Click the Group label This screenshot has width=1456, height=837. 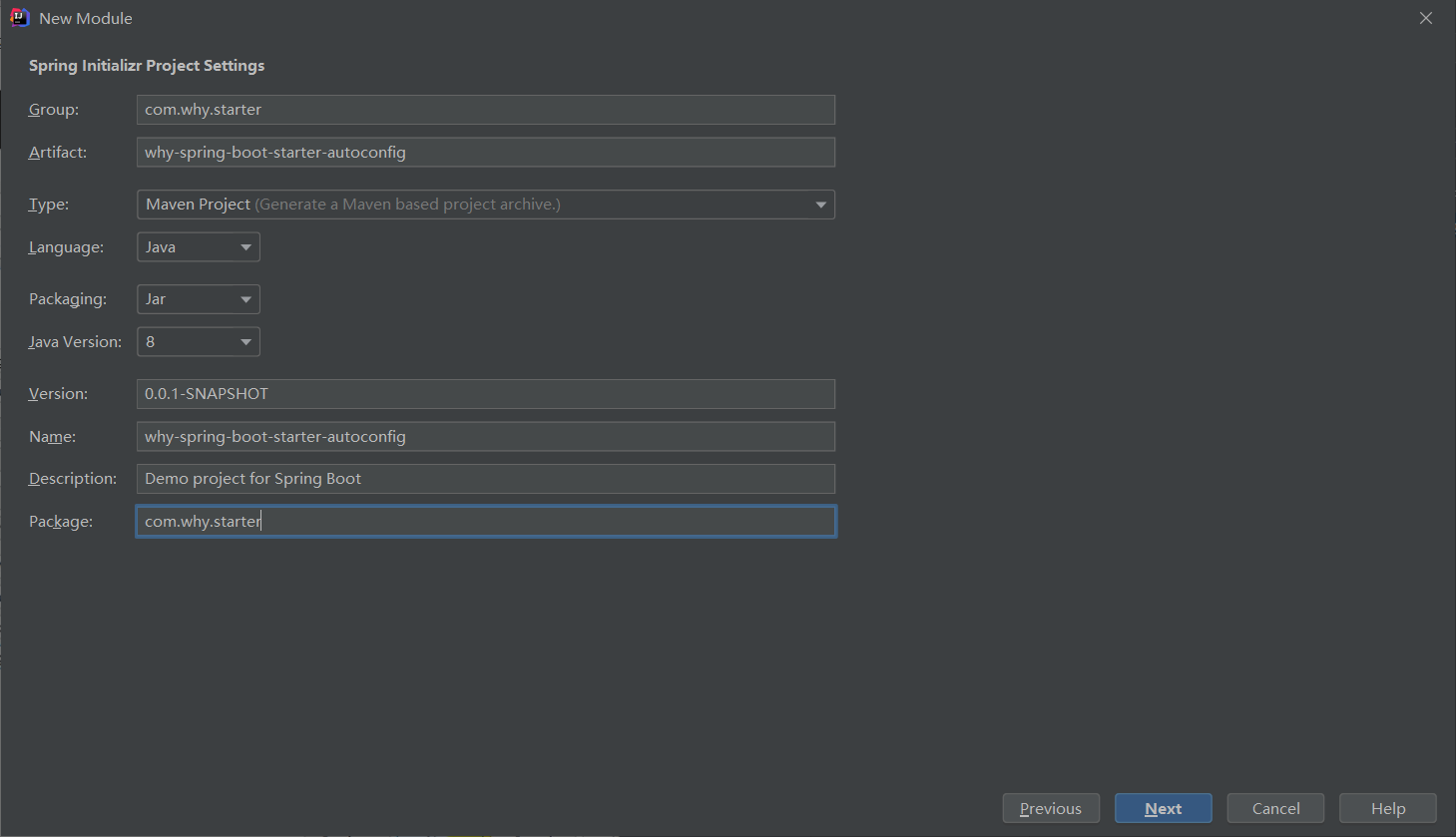coord(54,110)
